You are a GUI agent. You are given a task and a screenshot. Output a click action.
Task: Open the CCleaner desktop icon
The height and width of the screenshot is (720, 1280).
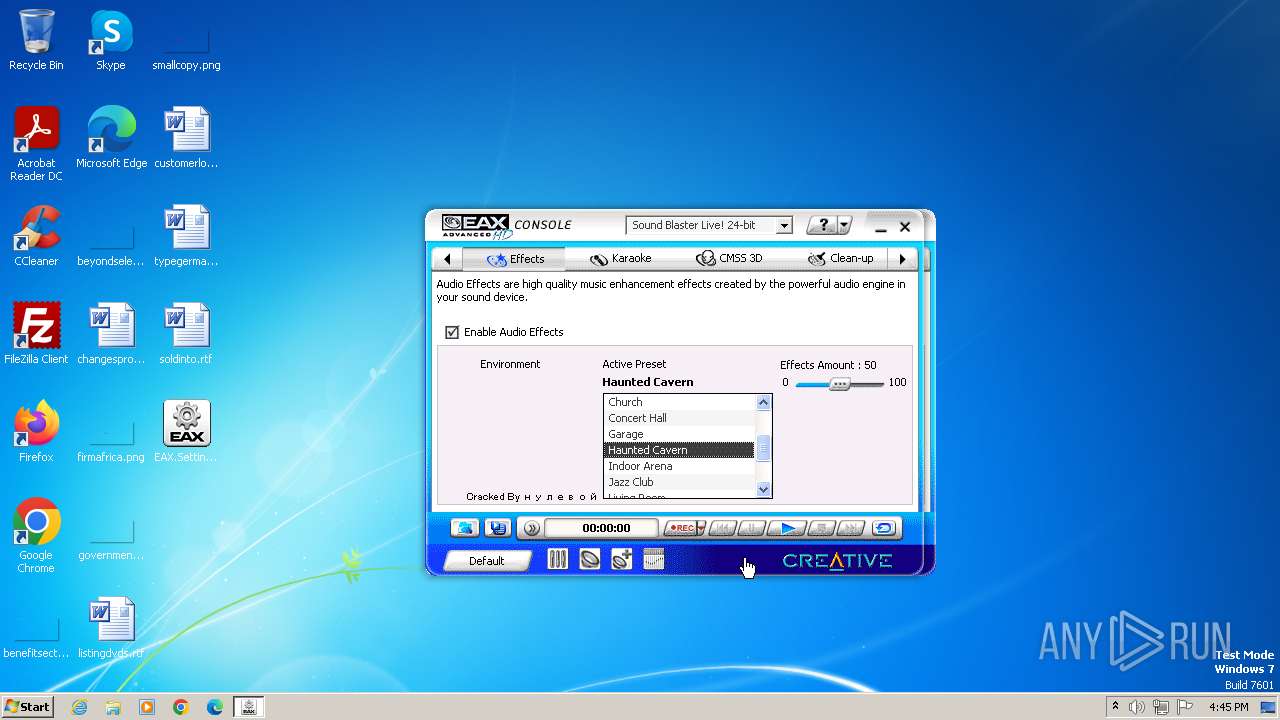(36, 236)
